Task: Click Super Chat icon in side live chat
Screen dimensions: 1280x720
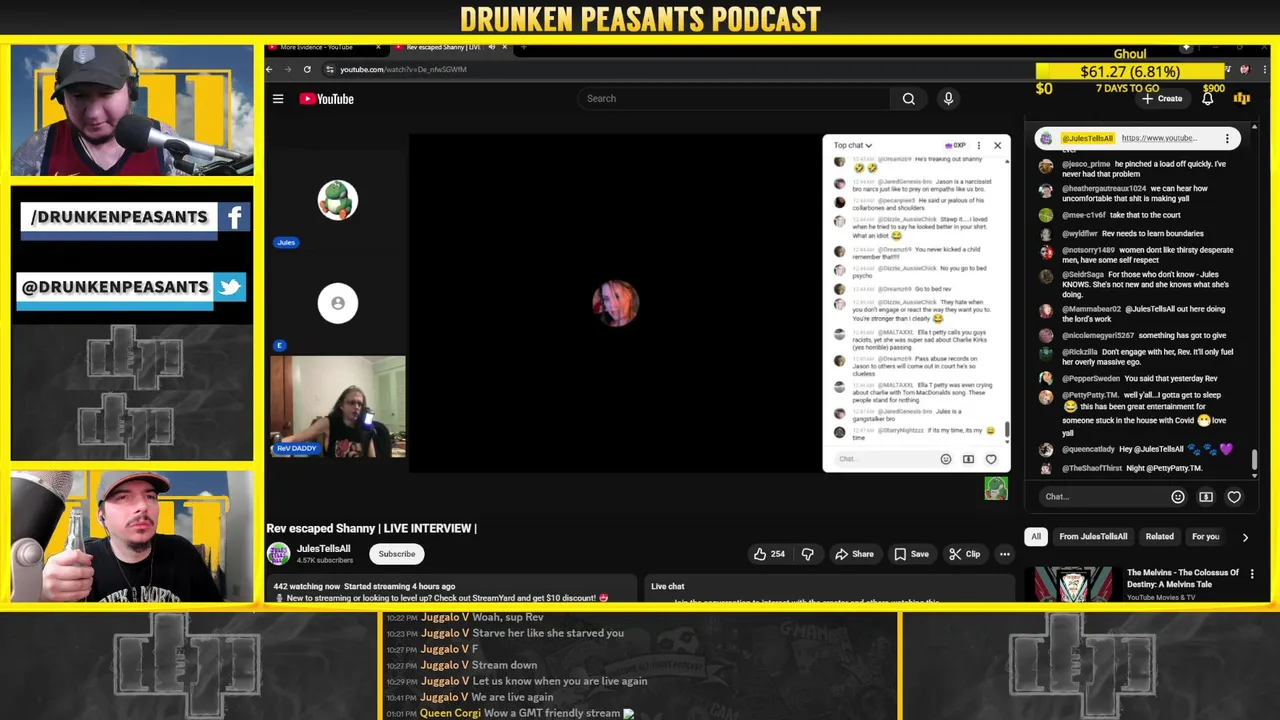Action: 1206,497
